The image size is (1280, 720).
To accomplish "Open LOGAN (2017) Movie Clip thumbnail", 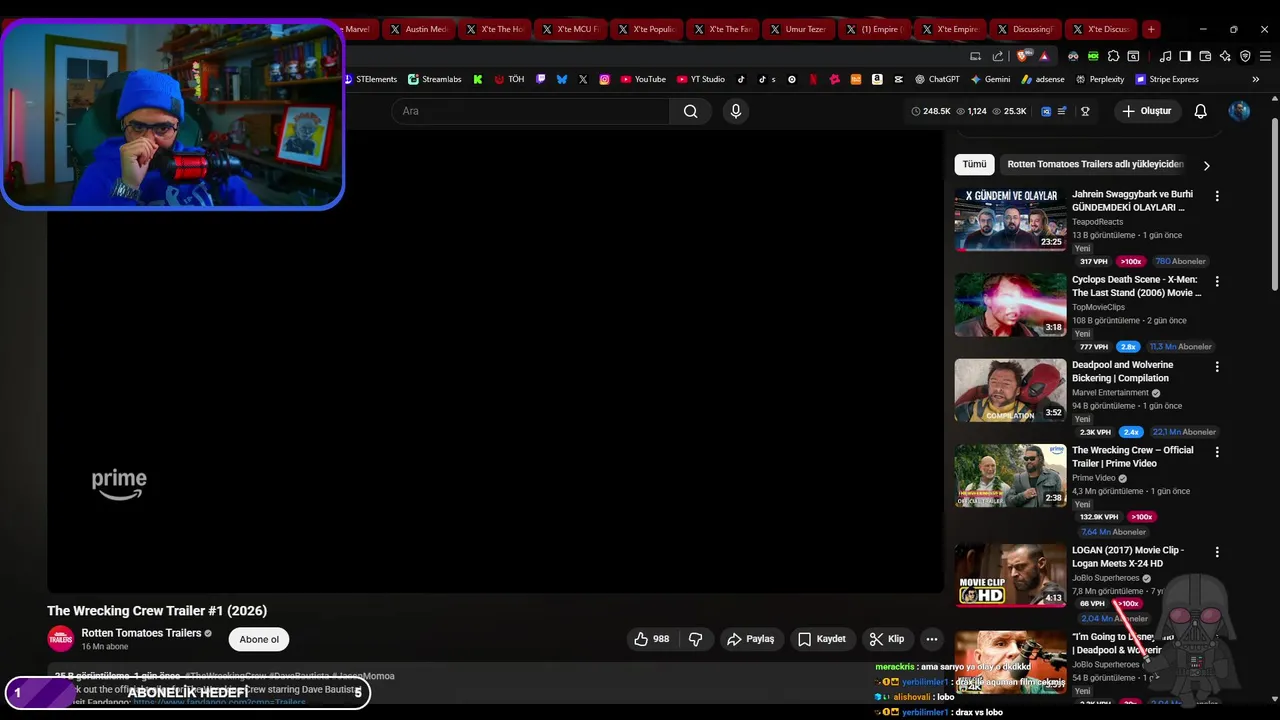I will (1010, 575).
